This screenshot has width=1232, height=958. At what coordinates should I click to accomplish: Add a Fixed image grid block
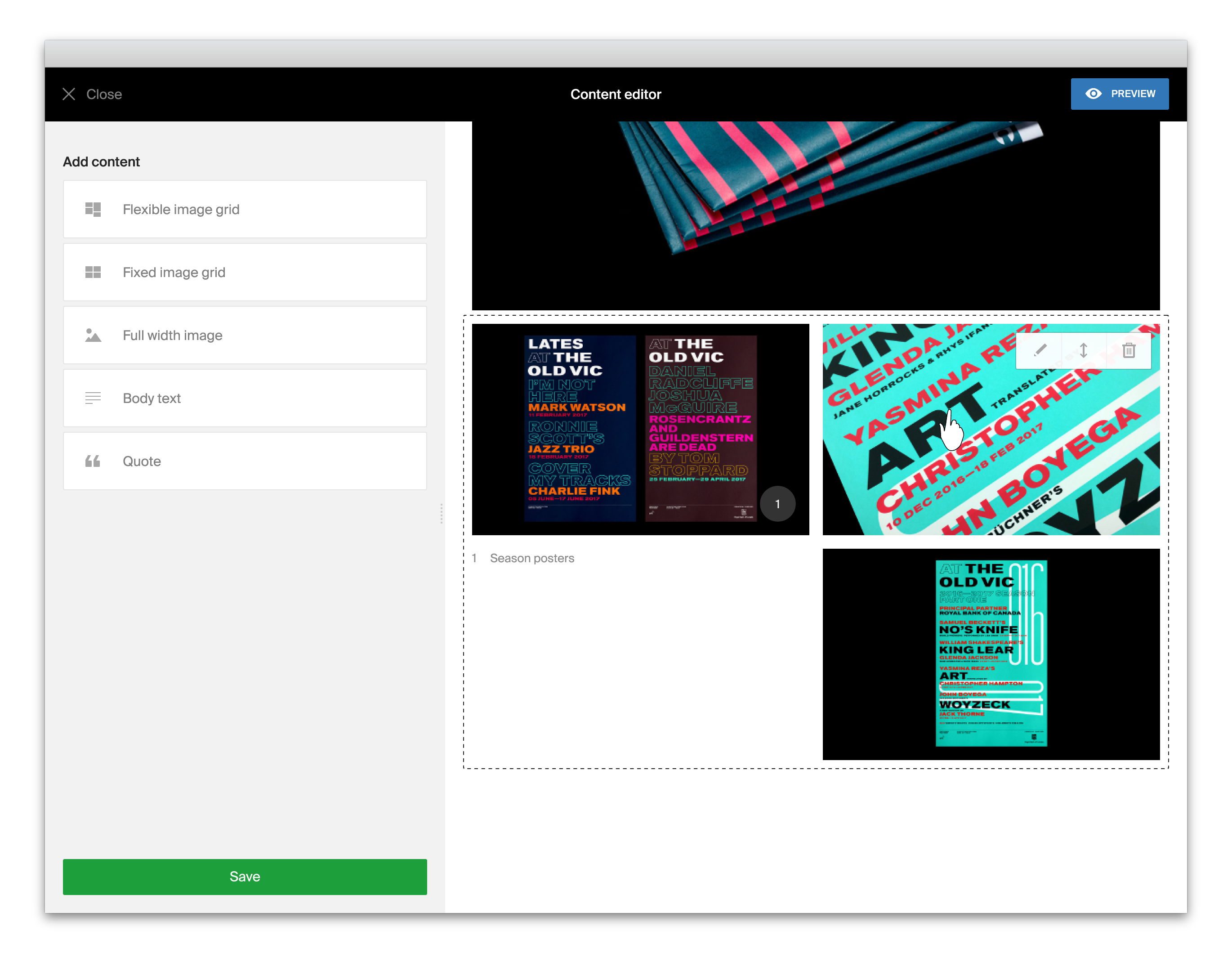pos(245,273)
